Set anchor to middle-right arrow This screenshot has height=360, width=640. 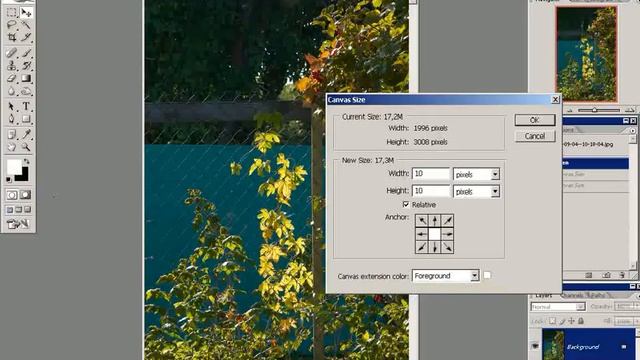pyautogui.click(x=447, y=234)
